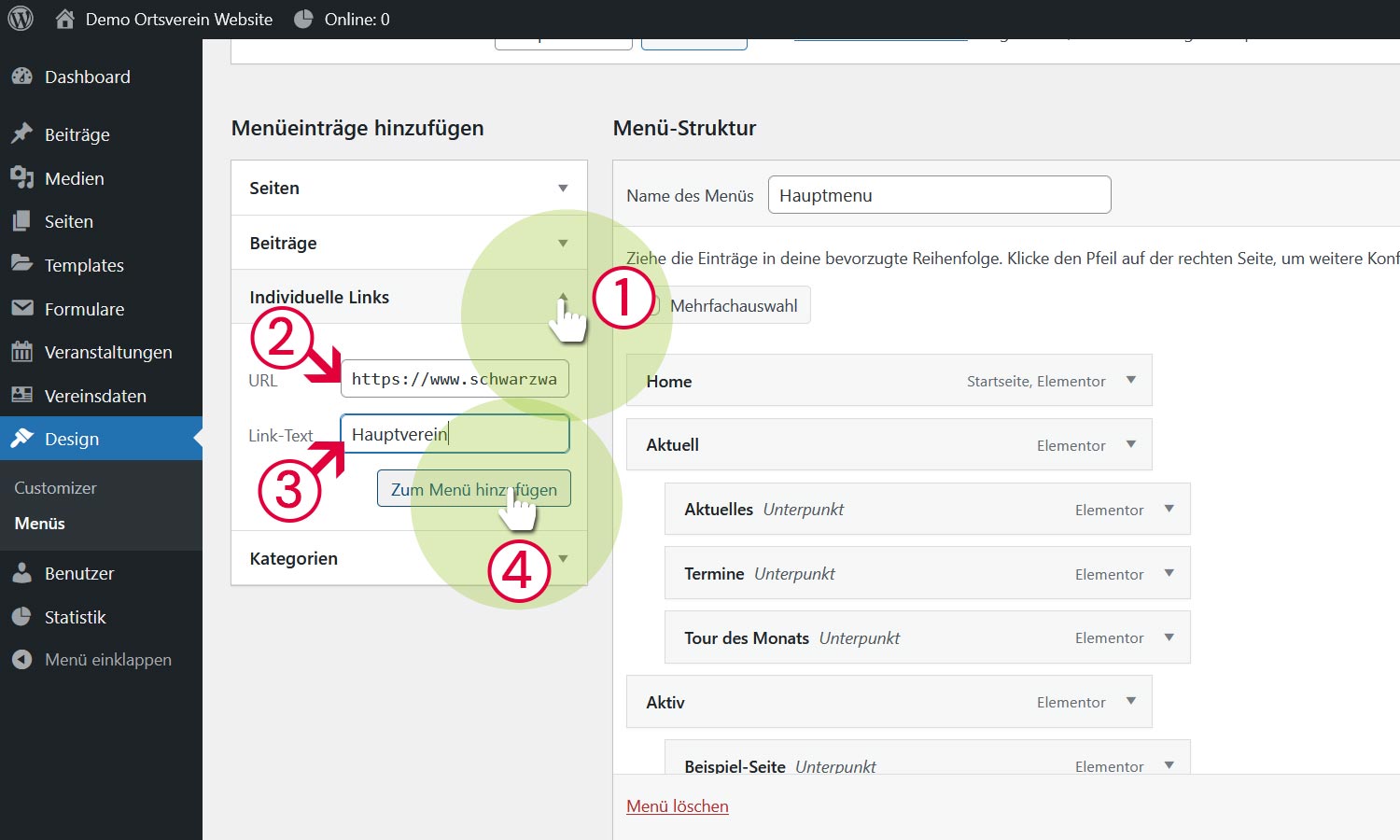Expand the Aktuelles Unterpunkt settings arrow
Image resolution: width=1400 pixels, height=840 pixels.
click(1169, 509)
